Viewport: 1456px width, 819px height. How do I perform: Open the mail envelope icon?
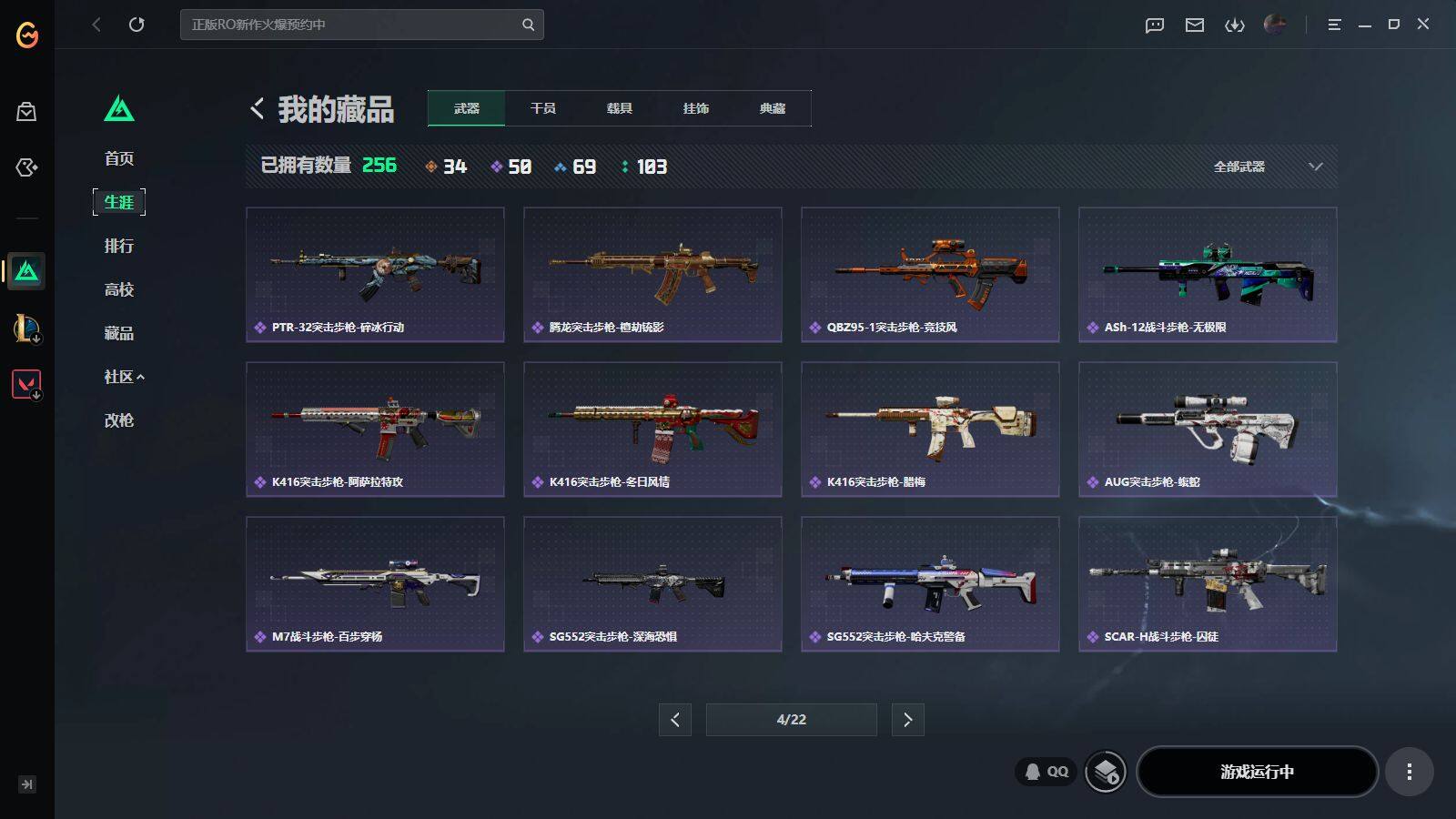[x=1195, y=25]
